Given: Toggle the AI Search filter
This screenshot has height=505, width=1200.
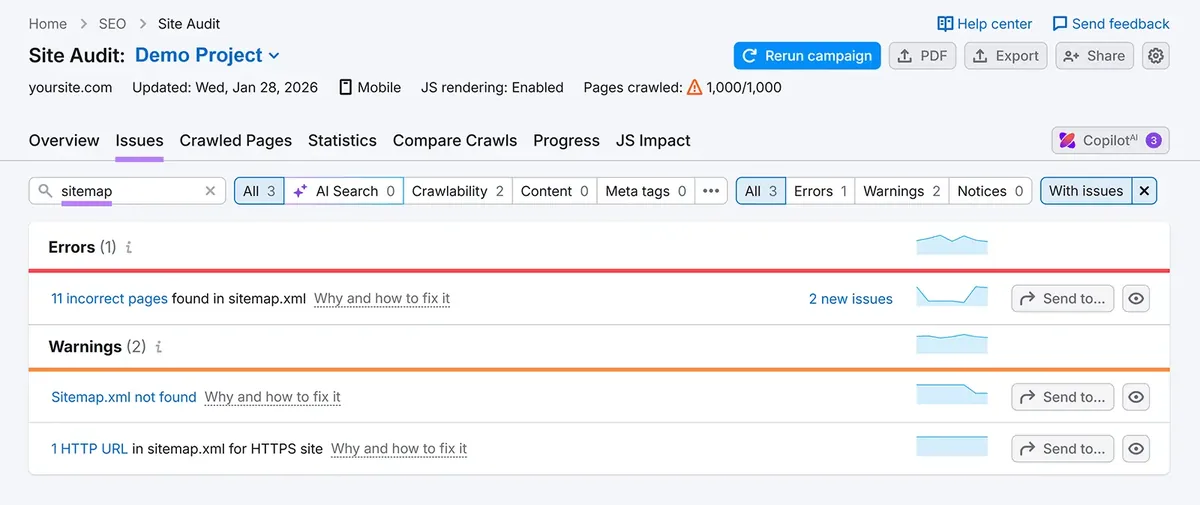Looking at the screenshot, I should tap(344, 191).
